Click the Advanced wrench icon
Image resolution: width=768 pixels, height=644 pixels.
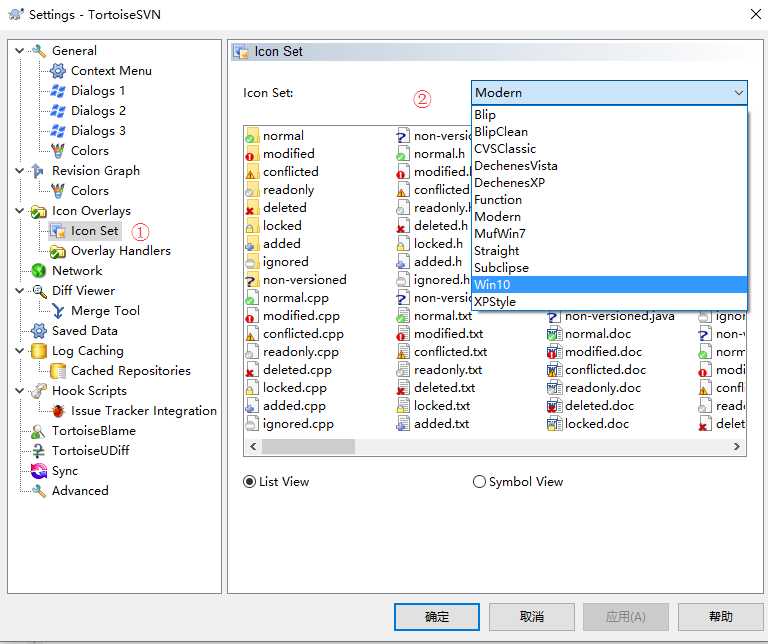click(x=39, y=490)
